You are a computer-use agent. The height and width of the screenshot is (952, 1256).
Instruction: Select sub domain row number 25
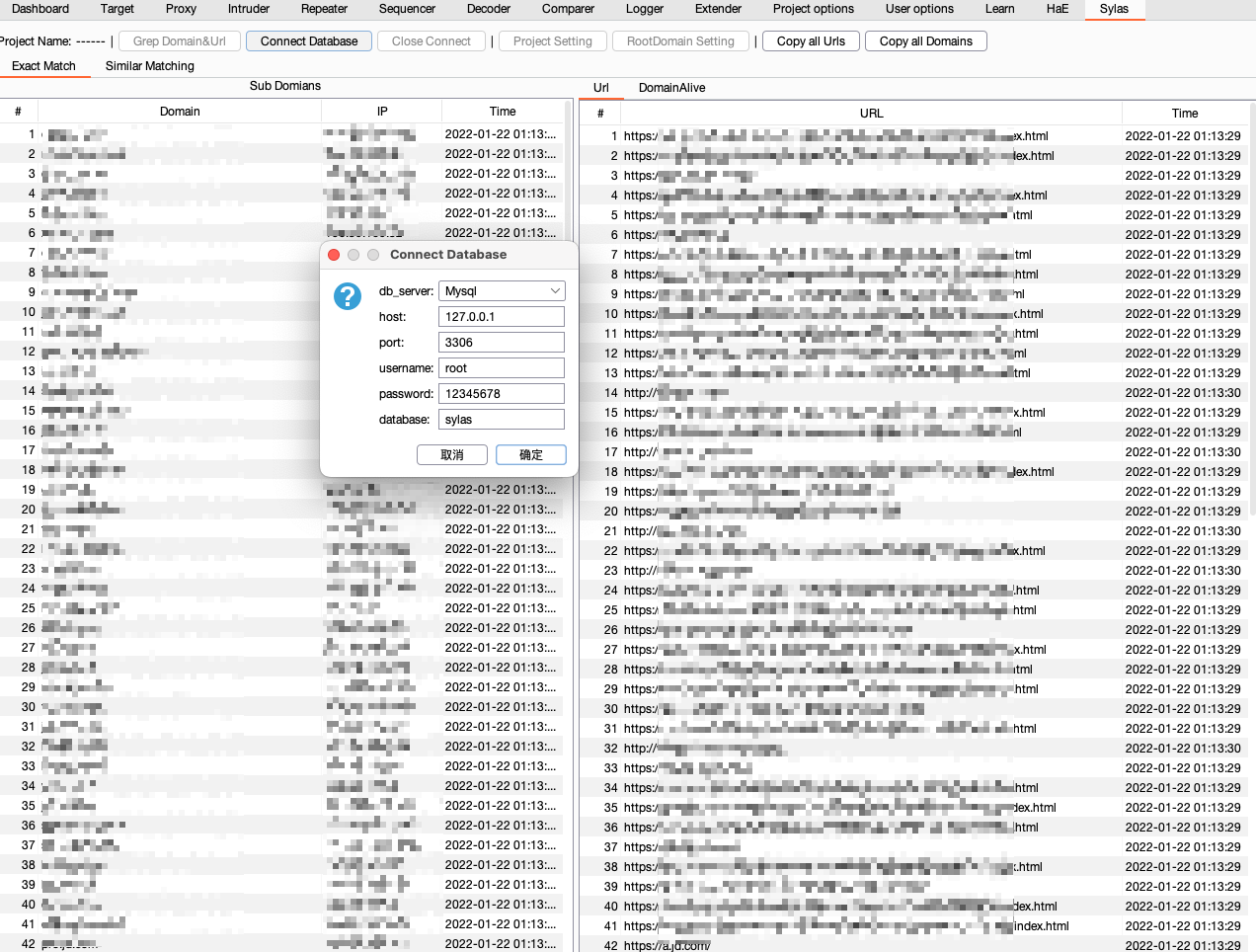pyautogui.click(x=281, y=608)
